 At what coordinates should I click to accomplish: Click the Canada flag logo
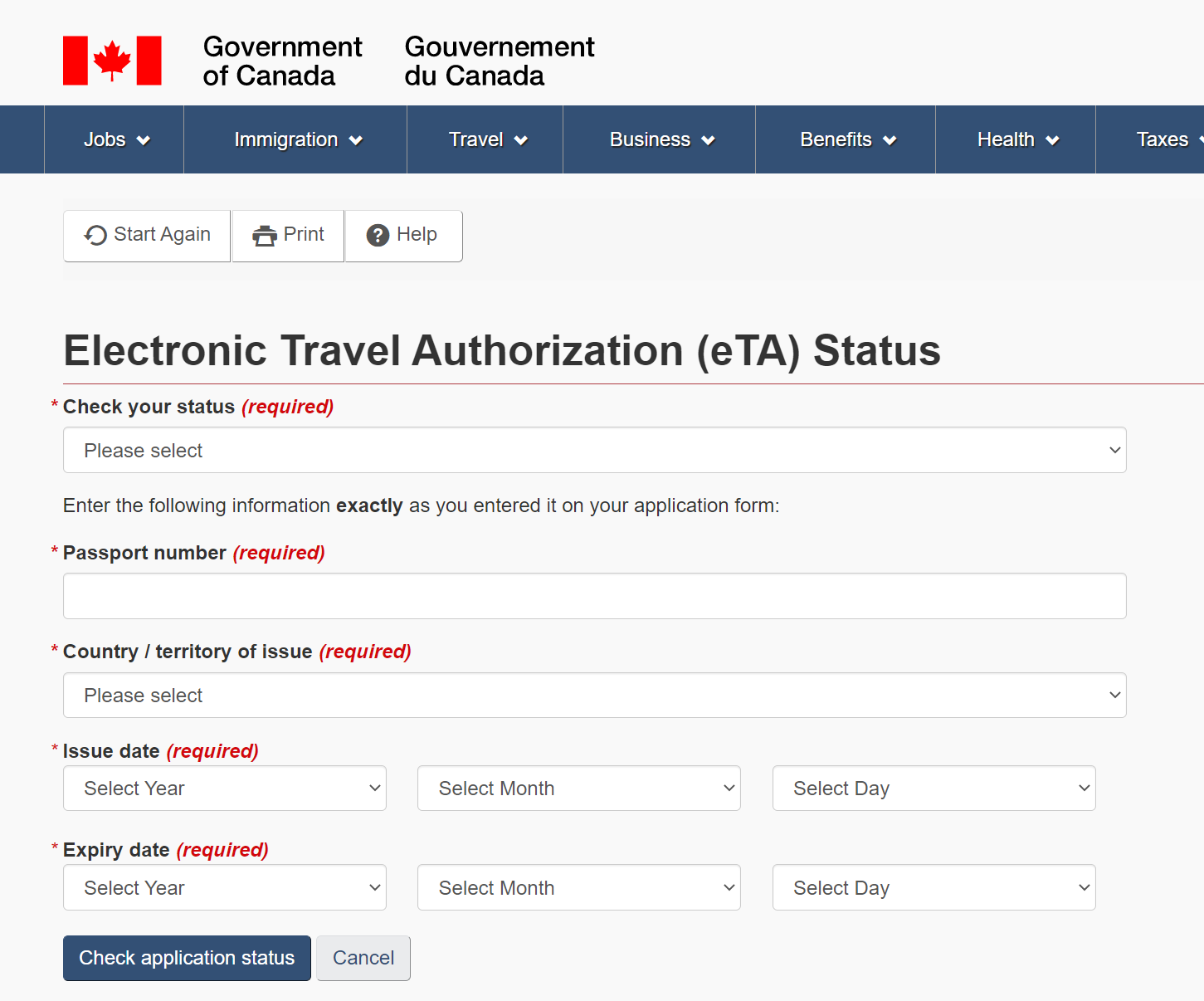click(112, 61)
